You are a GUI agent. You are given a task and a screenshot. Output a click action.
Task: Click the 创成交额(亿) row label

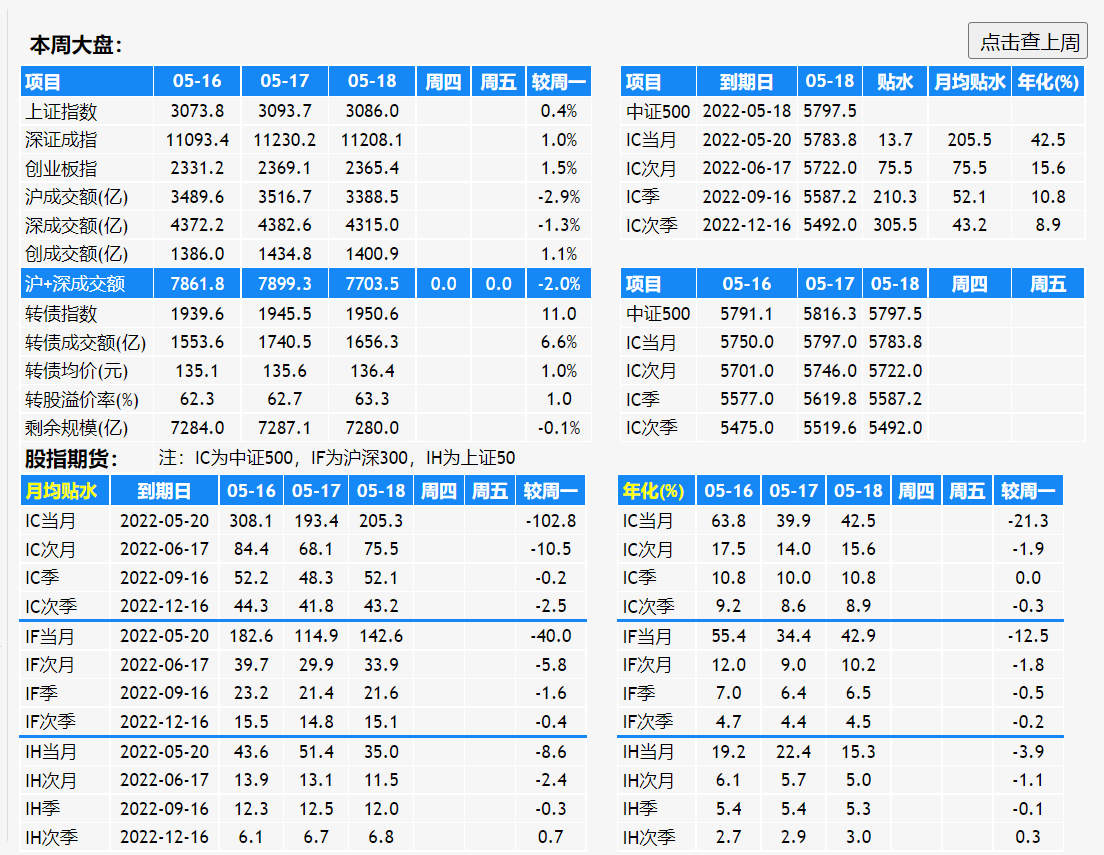coord(77,254)
